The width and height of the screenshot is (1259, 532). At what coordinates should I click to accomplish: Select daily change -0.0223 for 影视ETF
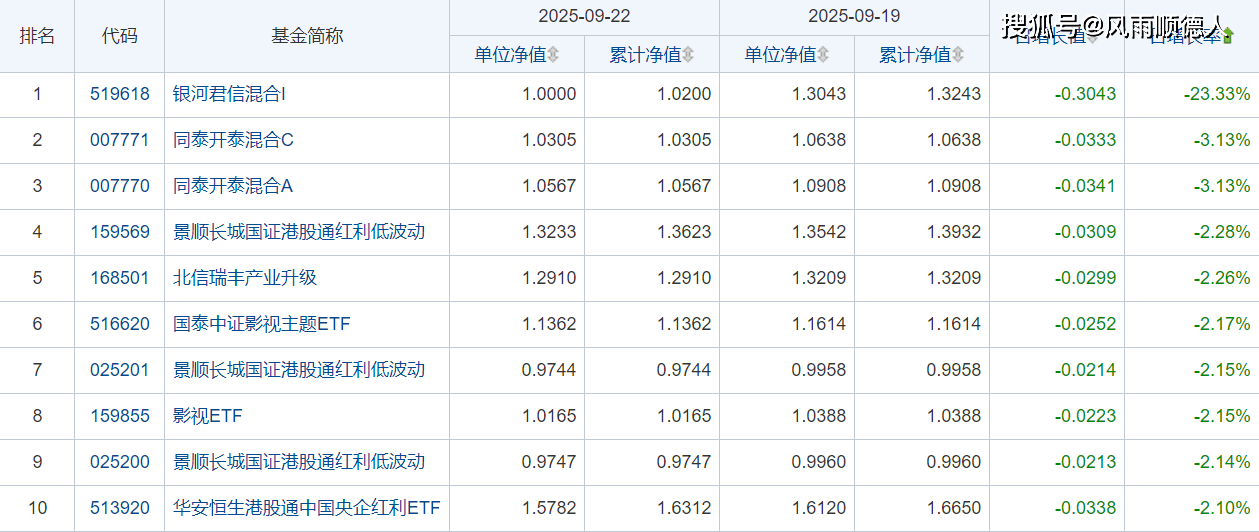coord(1086,416)
